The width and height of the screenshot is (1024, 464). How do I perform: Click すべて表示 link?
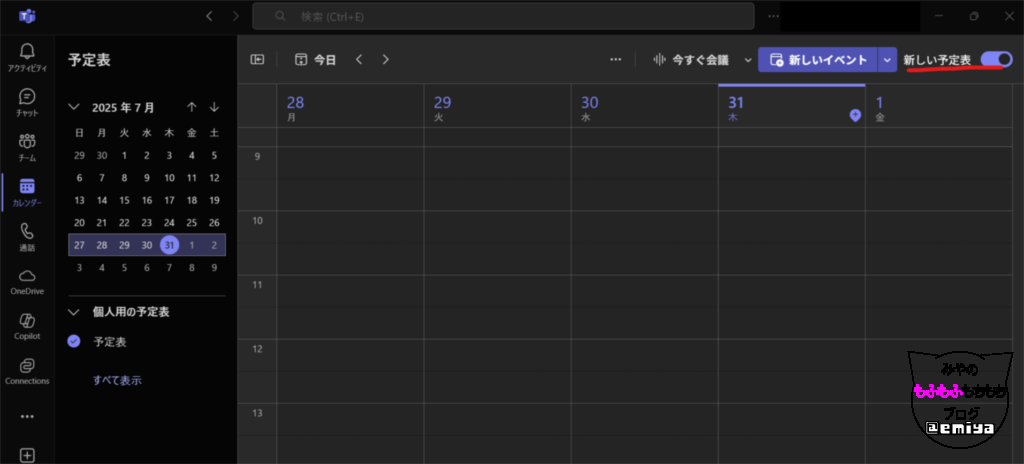116,380
